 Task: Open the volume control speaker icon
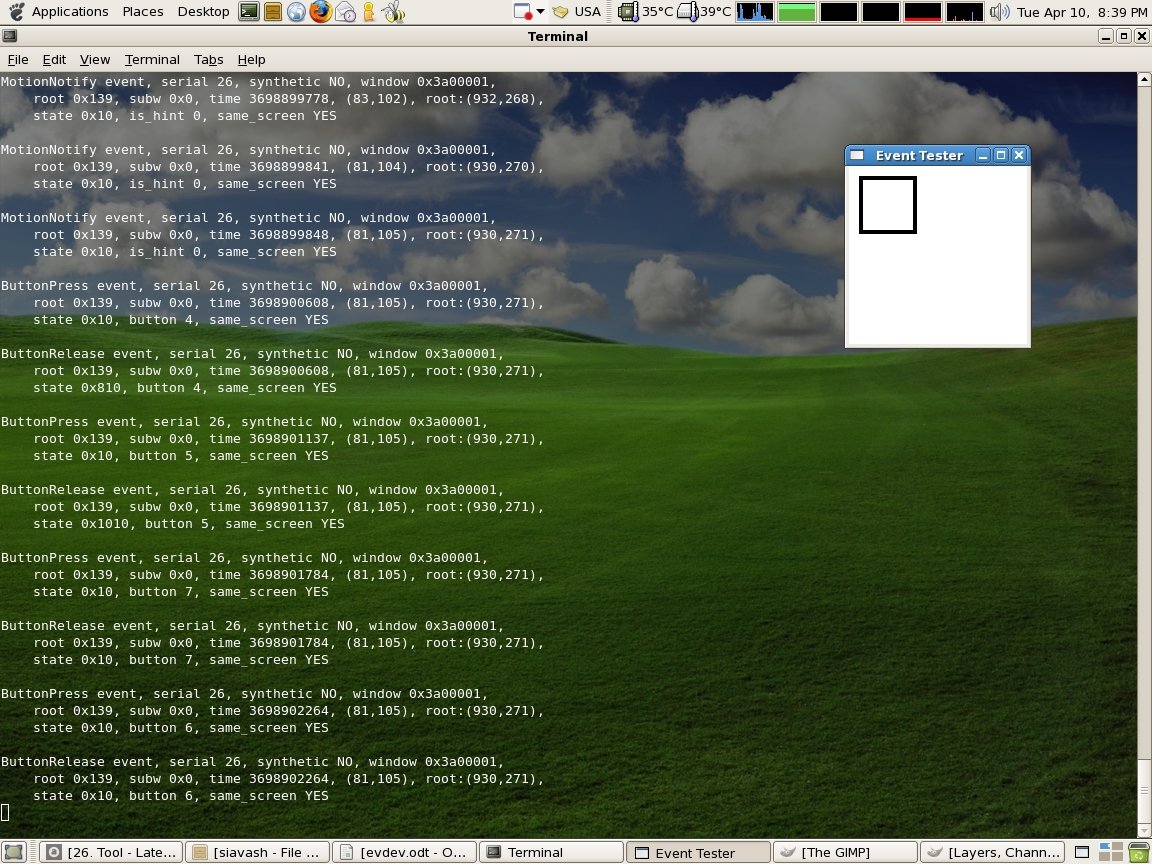[x=999, y=12]
